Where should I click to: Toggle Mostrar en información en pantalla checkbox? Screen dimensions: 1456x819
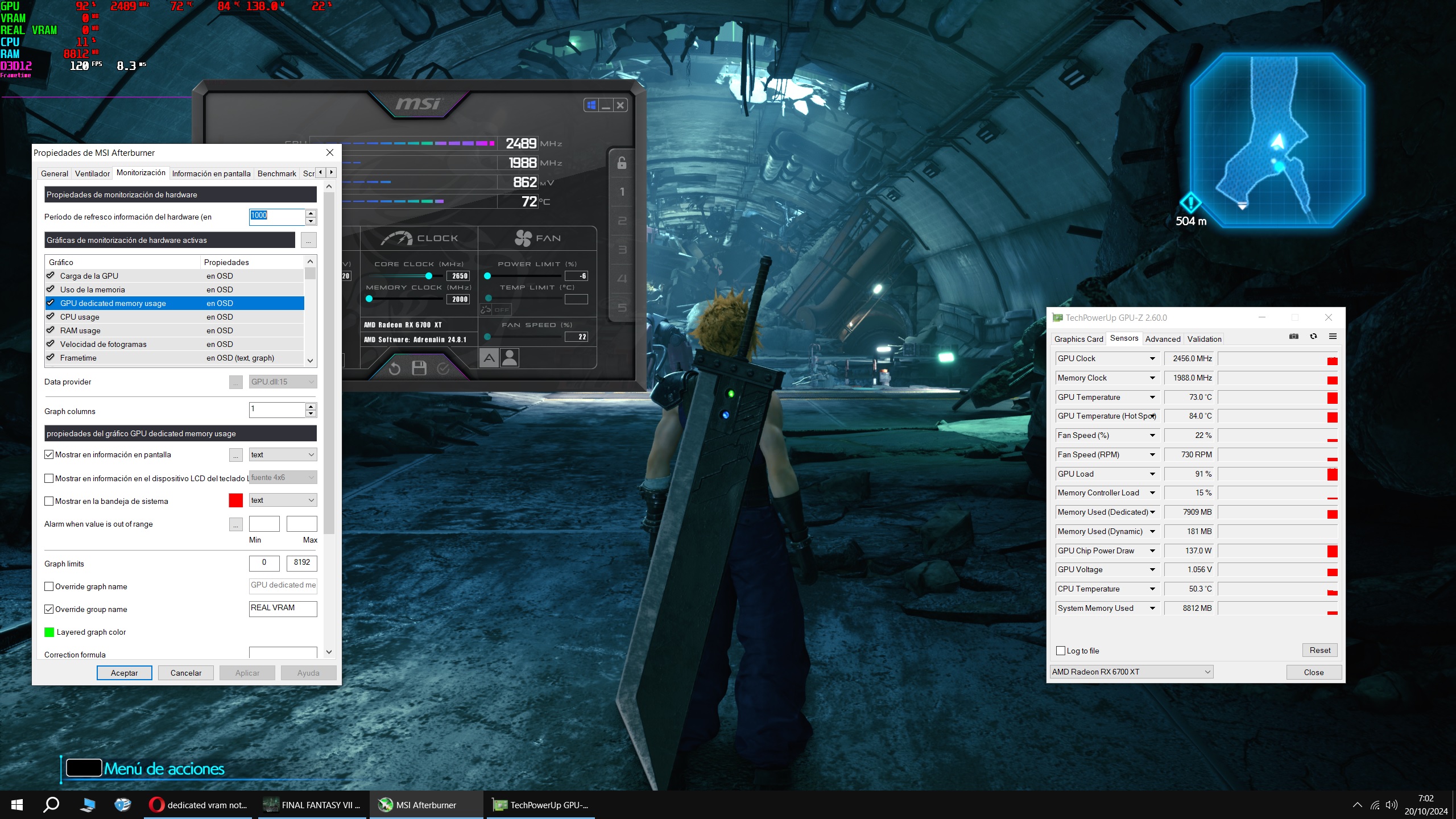tap(49, 454)
